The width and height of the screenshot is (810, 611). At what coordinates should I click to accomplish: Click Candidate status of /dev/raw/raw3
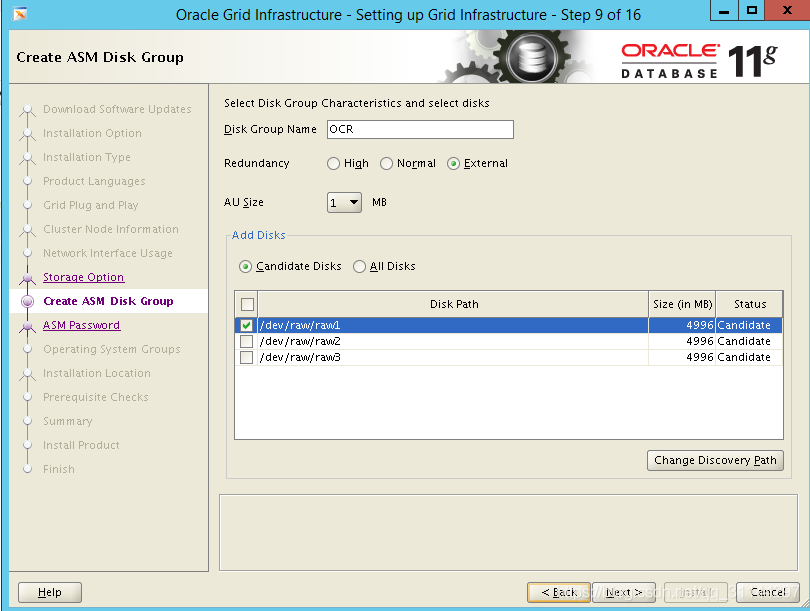744,357
